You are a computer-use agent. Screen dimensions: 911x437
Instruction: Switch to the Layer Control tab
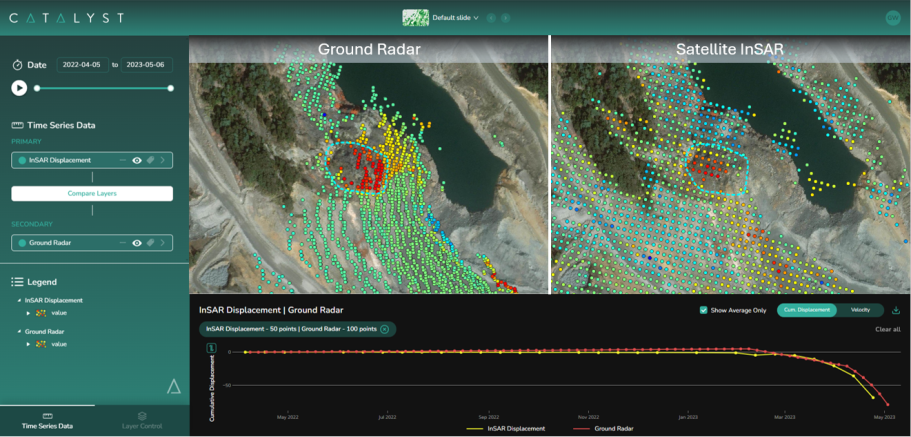142,420
